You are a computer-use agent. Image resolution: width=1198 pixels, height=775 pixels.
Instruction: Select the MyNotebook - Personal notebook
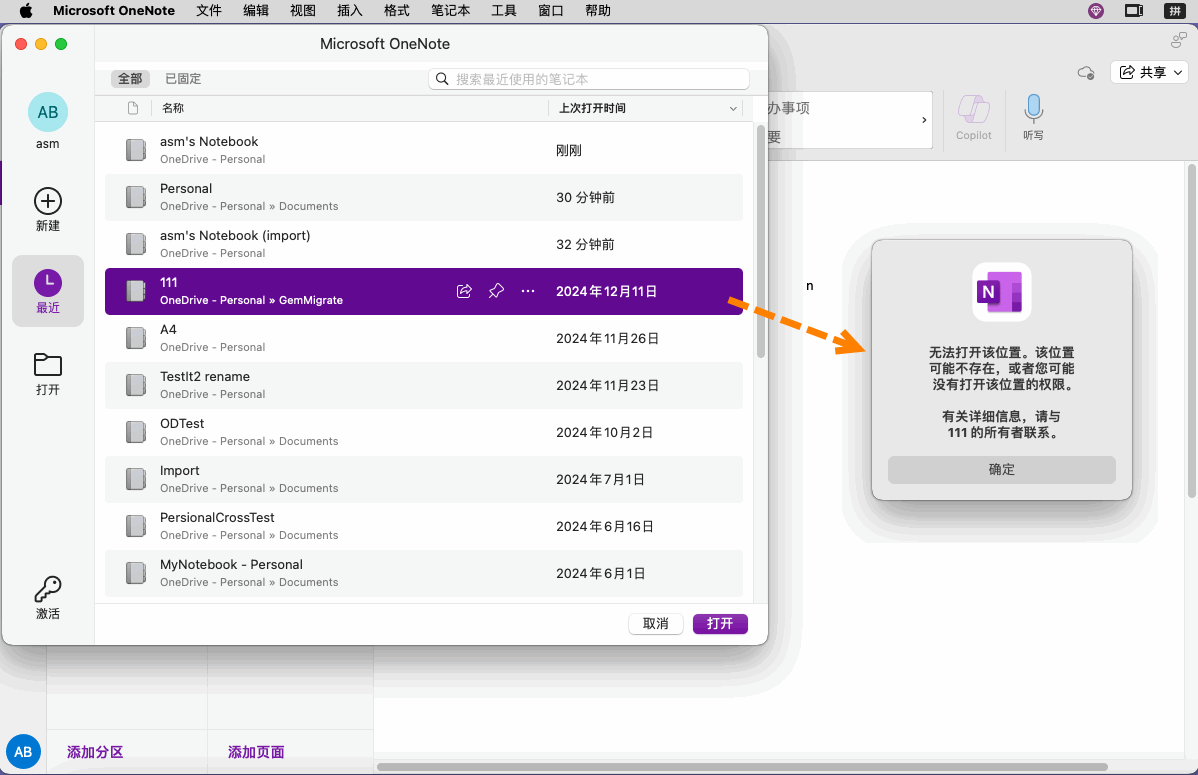pyautogui.click(x=424, y=573)
